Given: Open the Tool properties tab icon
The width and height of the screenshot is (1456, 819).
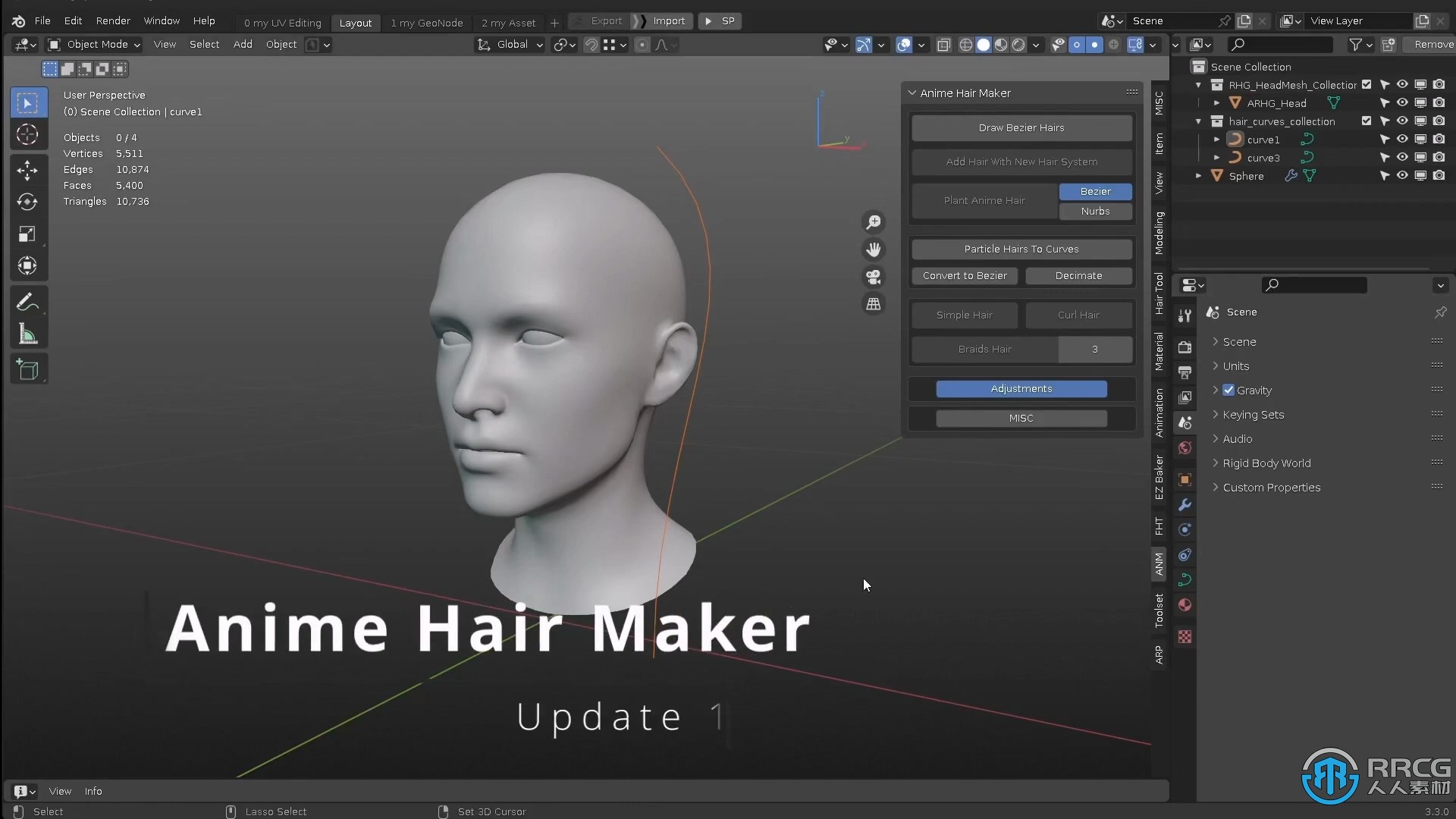Looking at the screenshot, I should pyautogui.click(x=1185, y=317).
